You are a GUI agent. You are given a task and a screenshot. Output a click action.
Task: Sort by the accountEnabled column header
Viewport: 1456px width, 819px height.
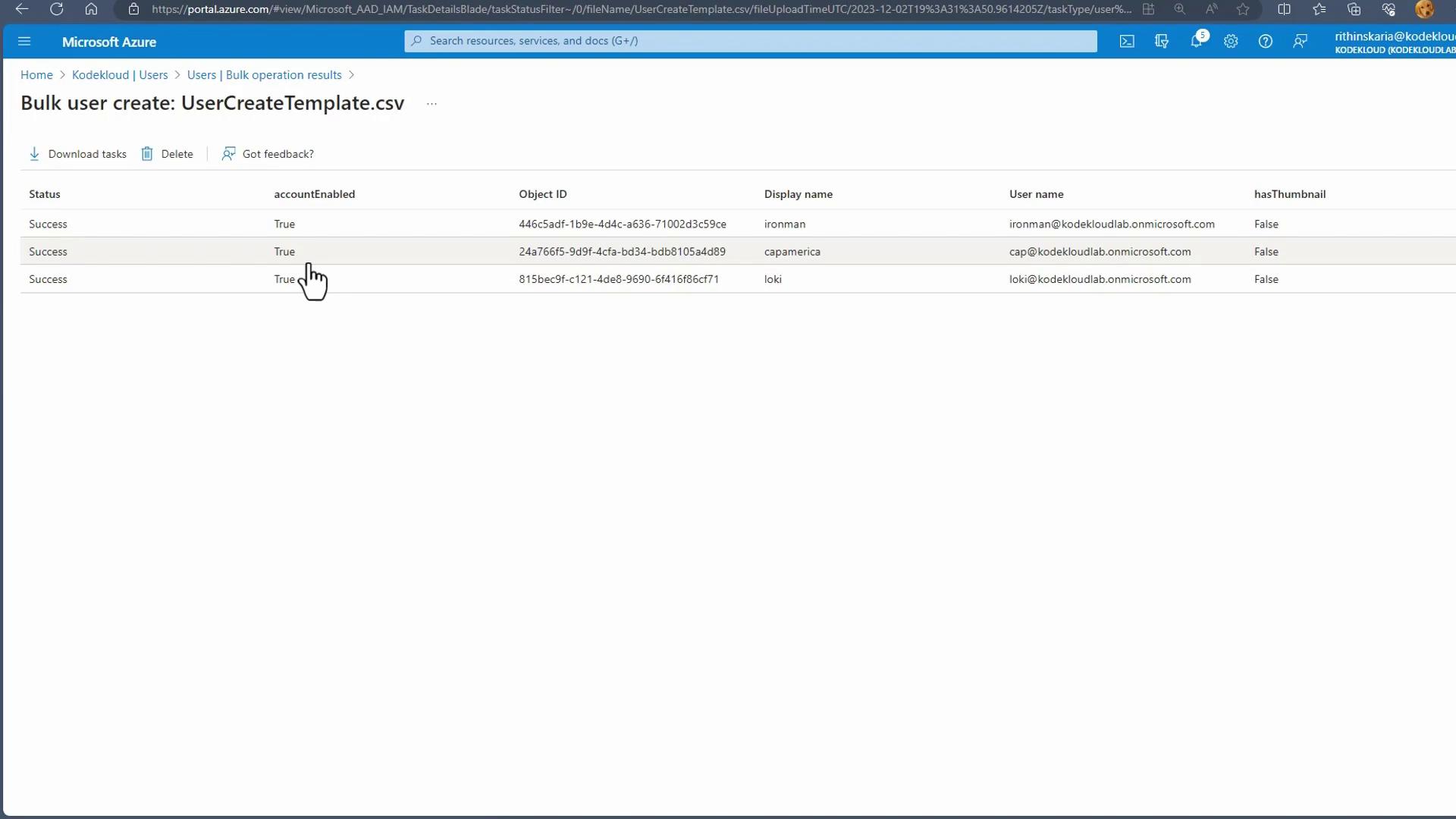(314, 194)
